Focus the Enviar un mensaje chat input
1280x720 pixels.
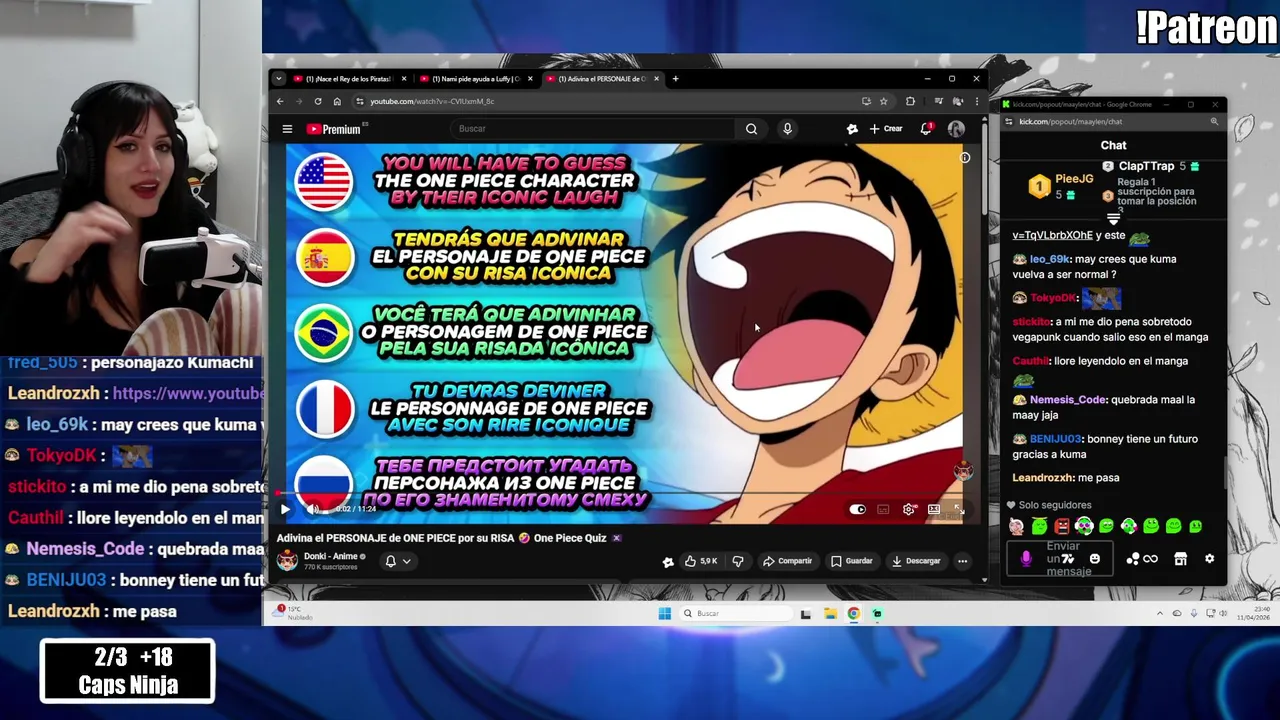1062,559
